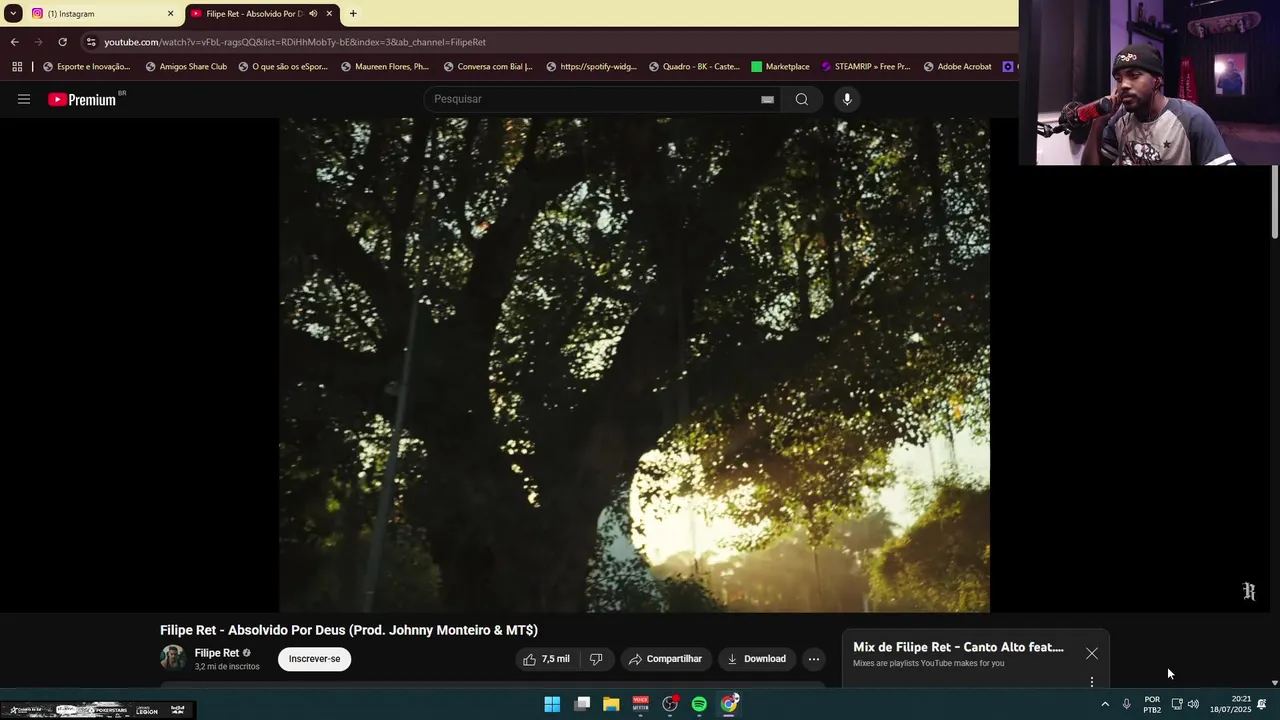This screenshot has width=1280, height=720.
Task: Subscribe using the Inscrever-se button
Action: 314,659
